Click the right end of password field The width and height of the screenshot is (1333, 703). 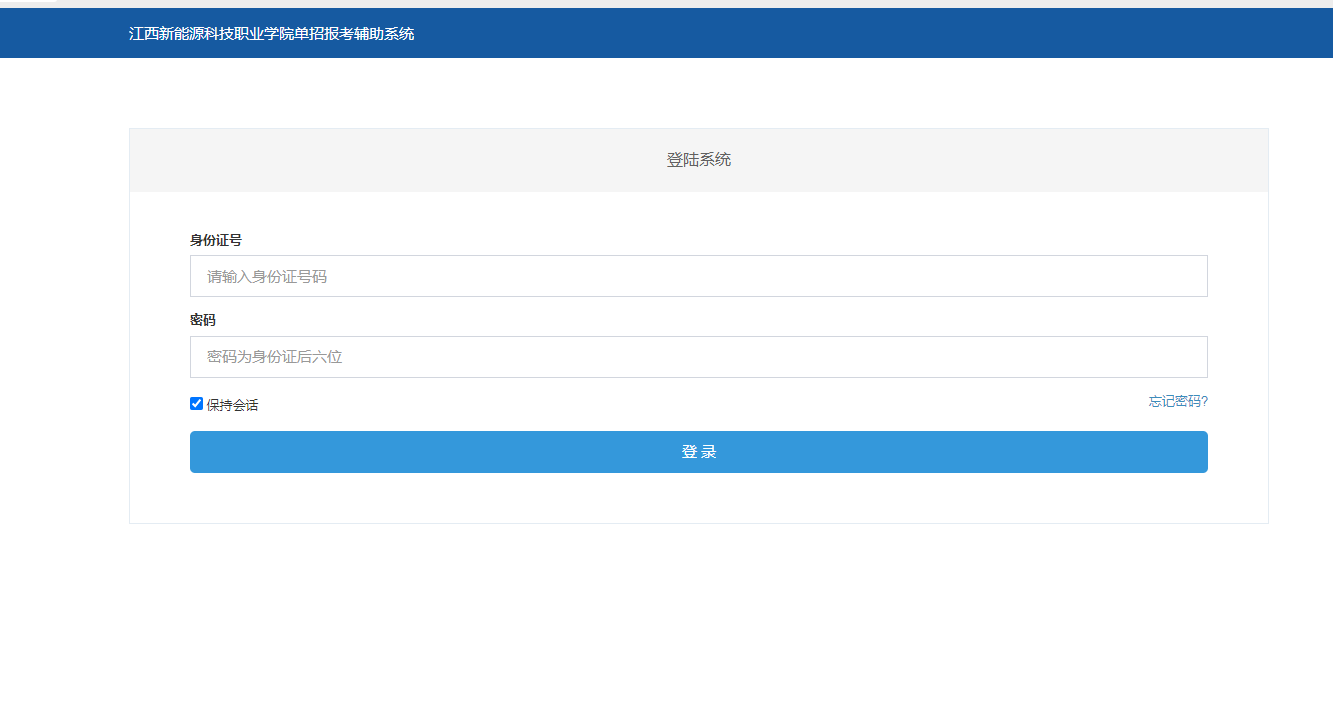point(1190,357)
